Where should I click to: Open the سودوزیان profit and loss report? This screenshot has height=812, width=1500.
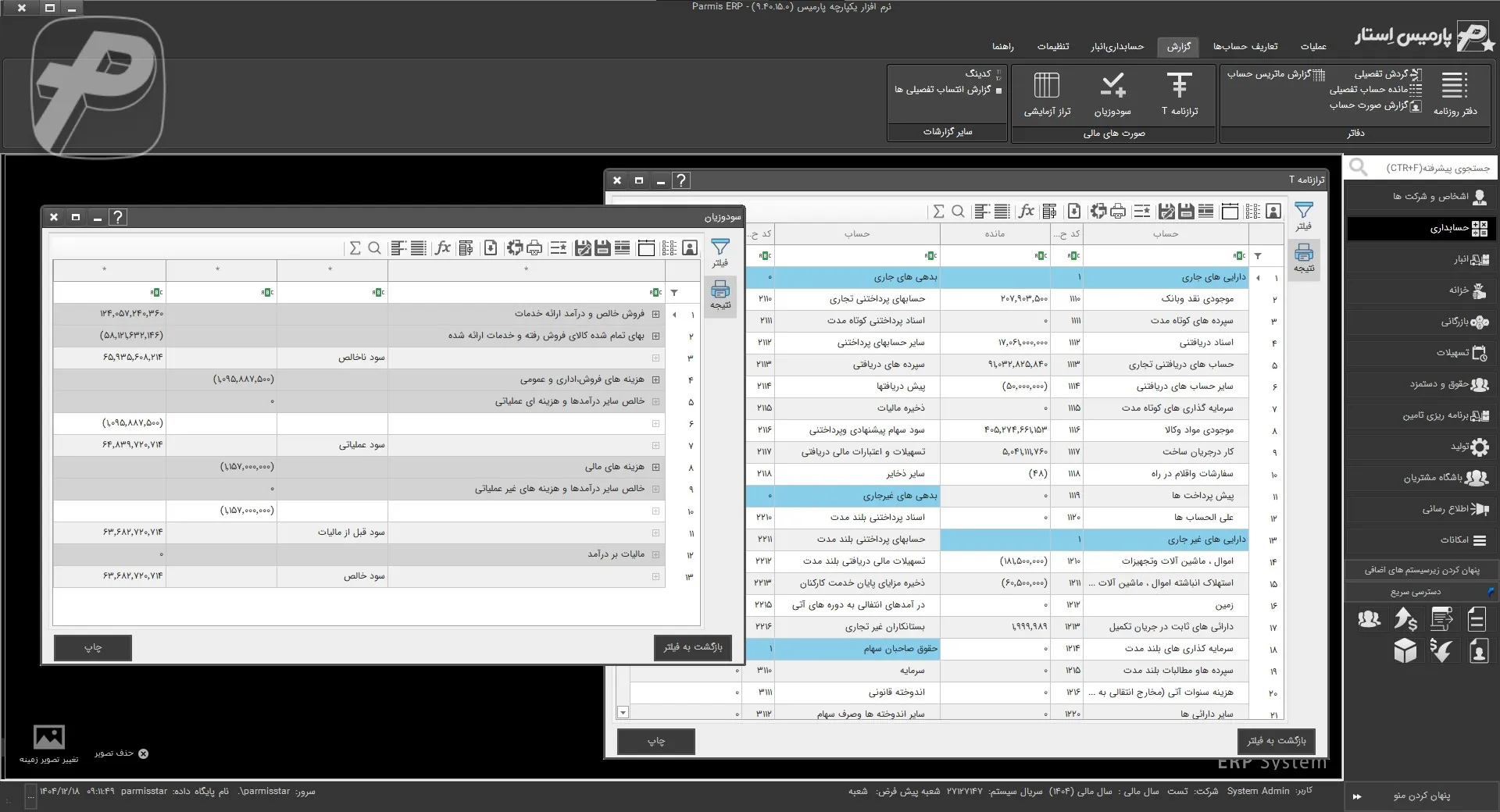click(1112, 94)
